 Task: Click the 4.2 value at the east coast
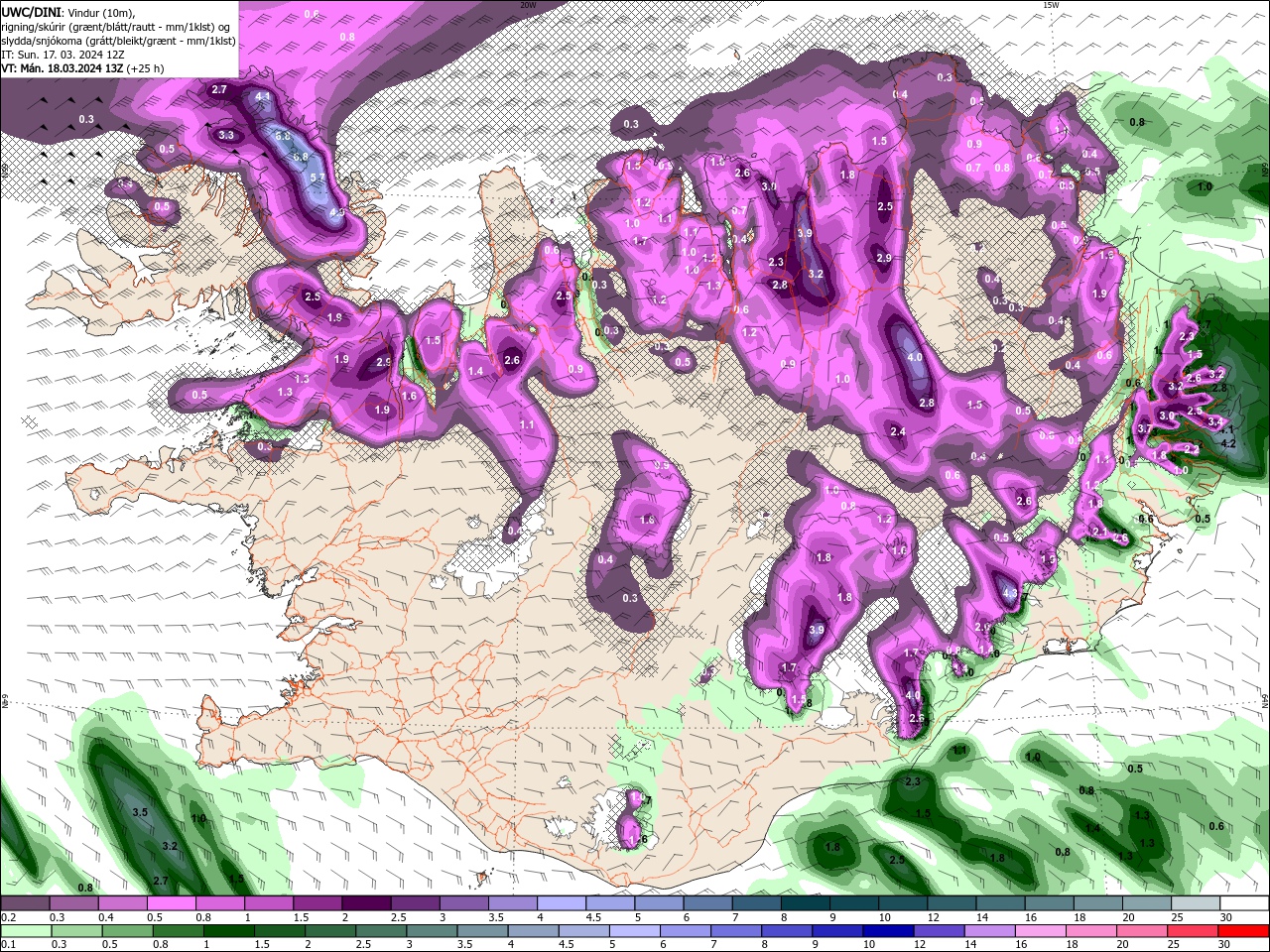[x=1228, y=443]
